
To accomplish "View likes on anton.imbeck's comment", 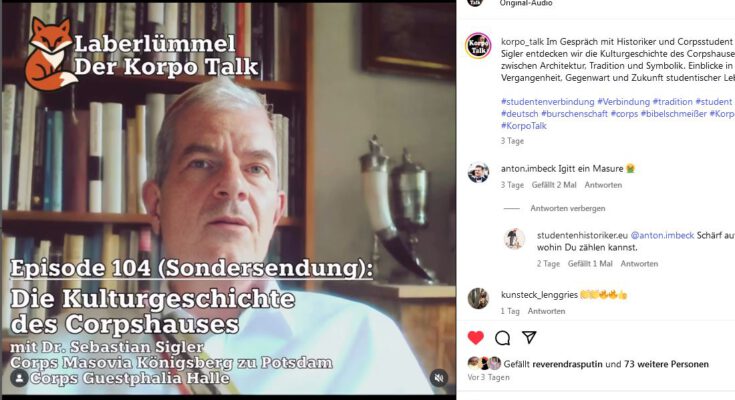I will click(x=554, y=185).
